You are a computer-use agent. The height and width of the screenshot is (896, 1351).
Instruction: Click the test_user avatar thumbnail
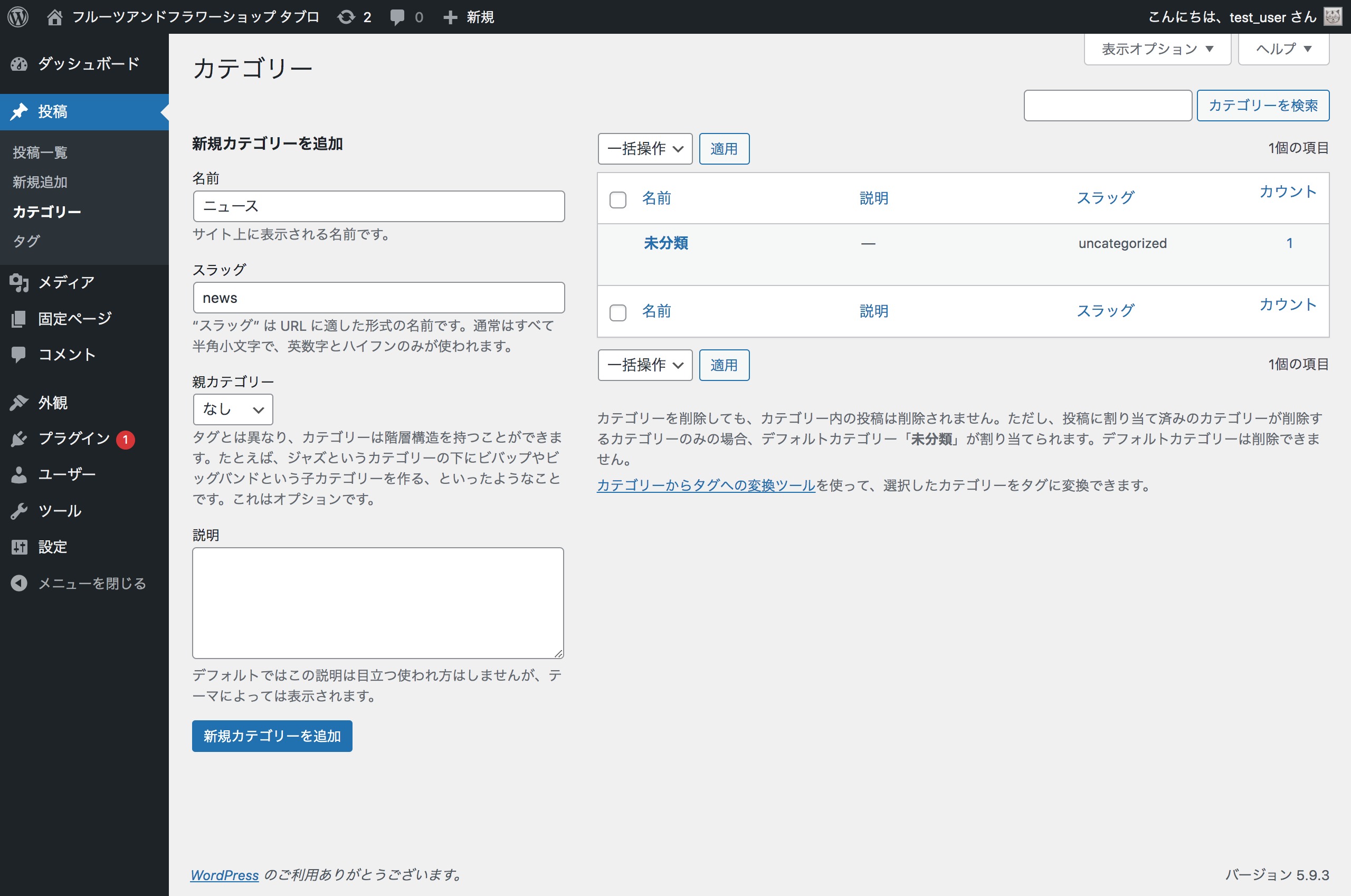tap(1333, 16)
